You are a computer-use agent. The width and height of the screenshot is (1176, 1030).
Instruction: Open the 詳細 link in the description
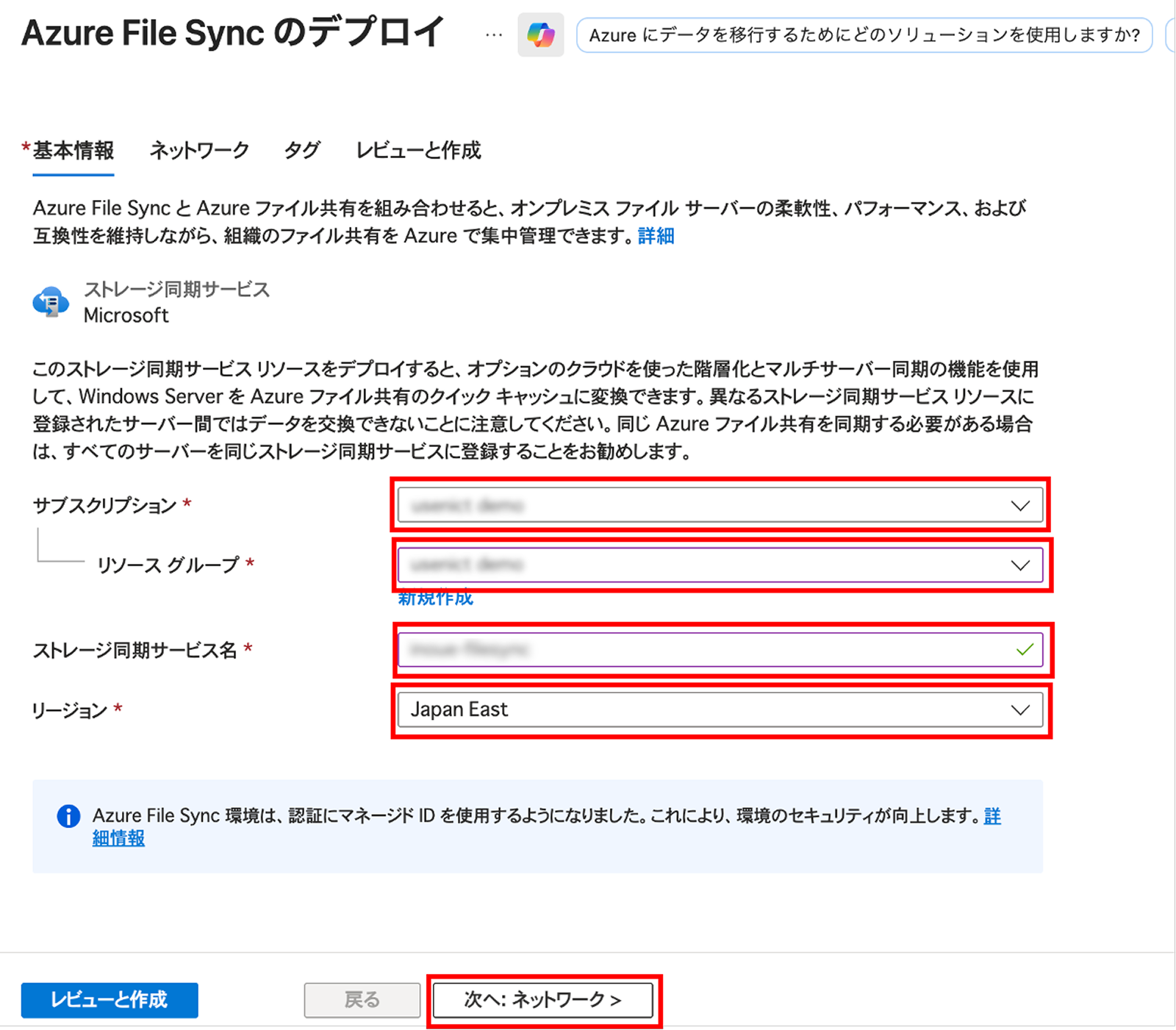coord(656,236)
